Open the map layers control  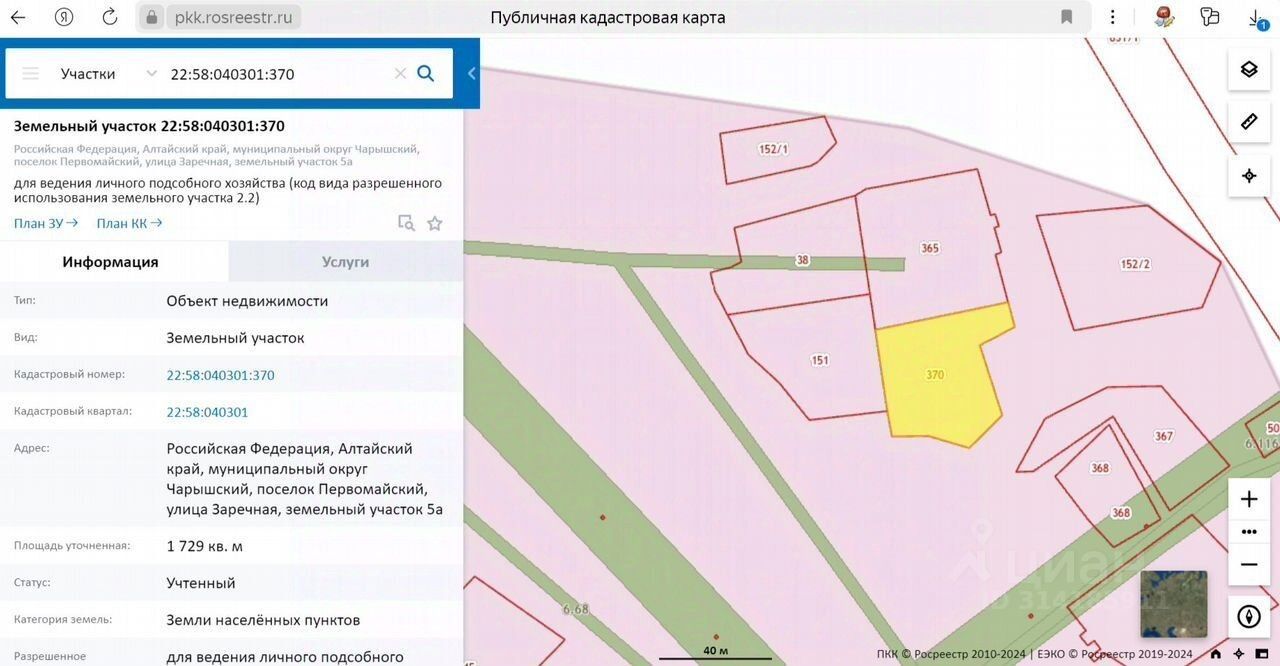(x=1249, y=69)
